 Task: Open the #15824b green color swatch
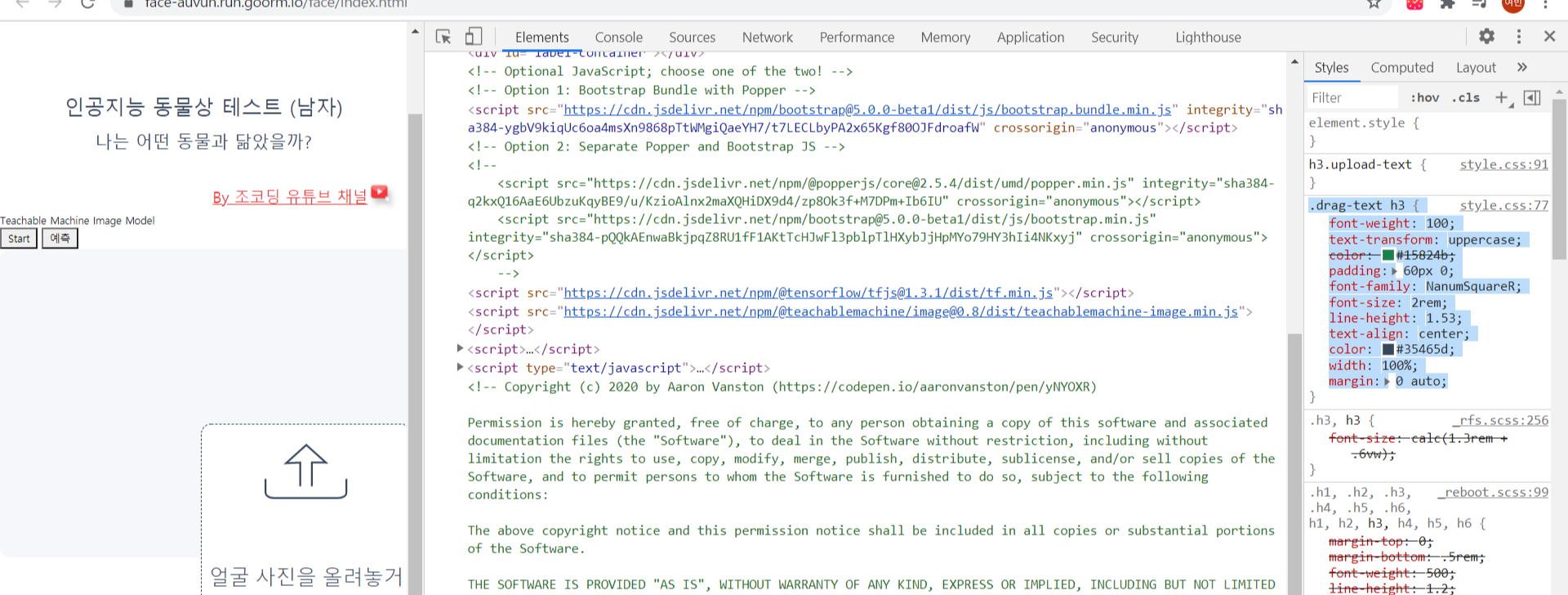1388,255
